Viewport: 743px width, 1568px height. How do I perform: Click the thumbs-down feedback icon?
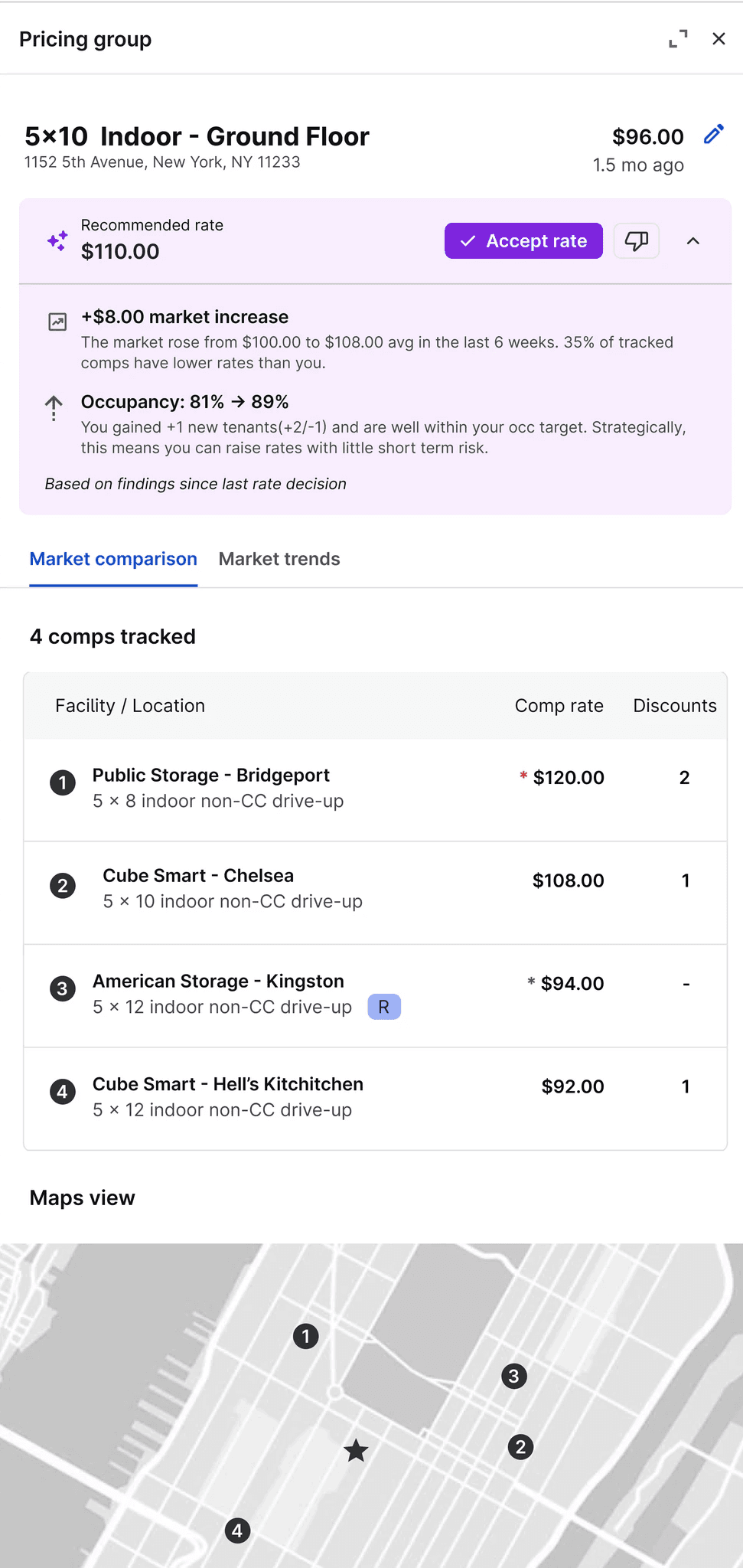click(636, 241)
